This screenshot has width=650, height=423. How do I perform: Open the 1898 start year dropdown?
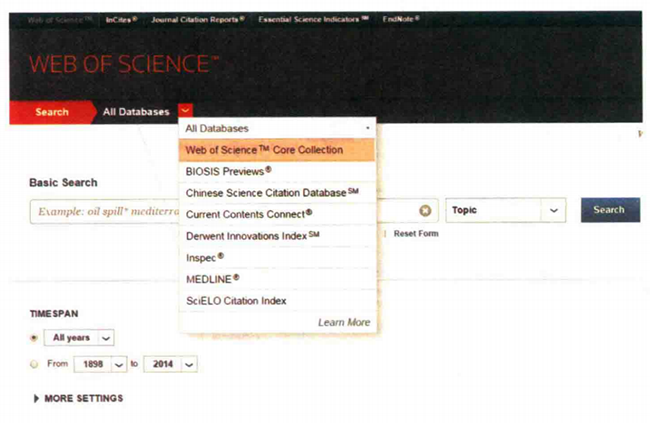pos(100,364)
